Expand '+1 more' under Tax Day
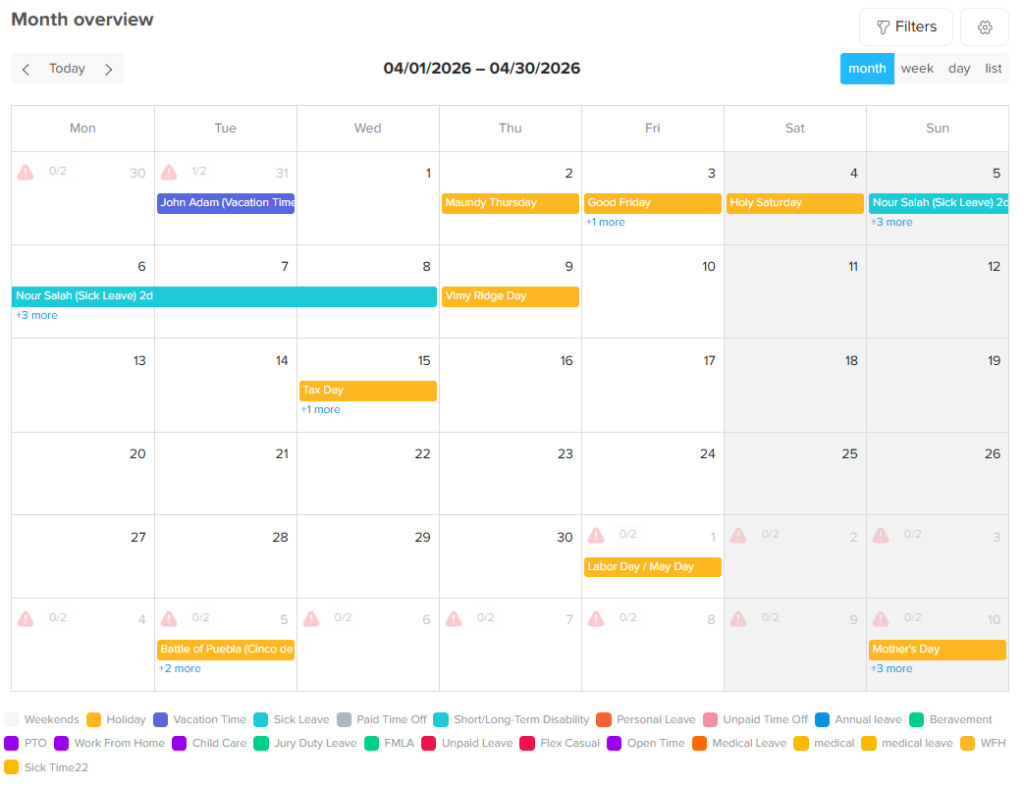Viewport: 1024px width, 787px height. click(321, 409)
